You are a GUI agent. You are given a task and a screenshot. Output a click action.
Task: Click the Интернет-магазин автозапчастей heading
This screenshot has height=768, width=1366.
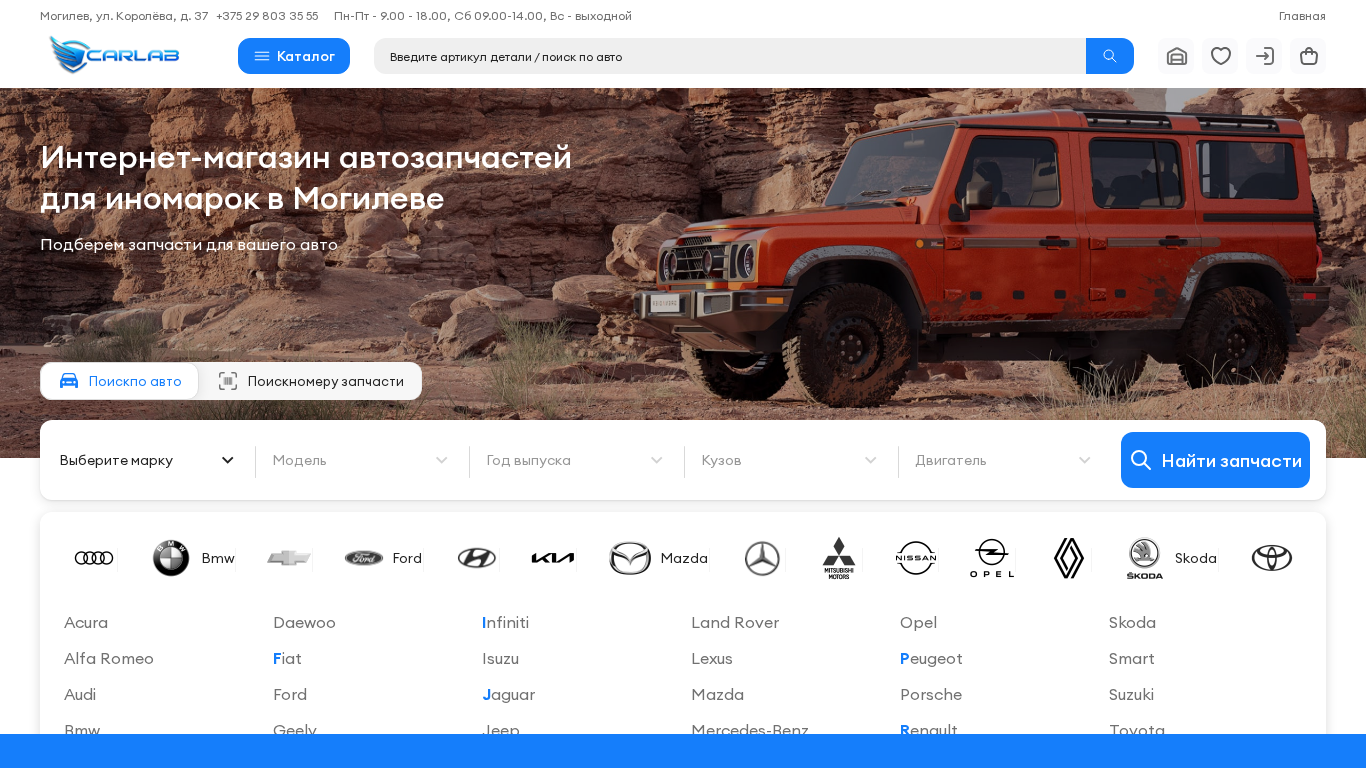point(306,178)
